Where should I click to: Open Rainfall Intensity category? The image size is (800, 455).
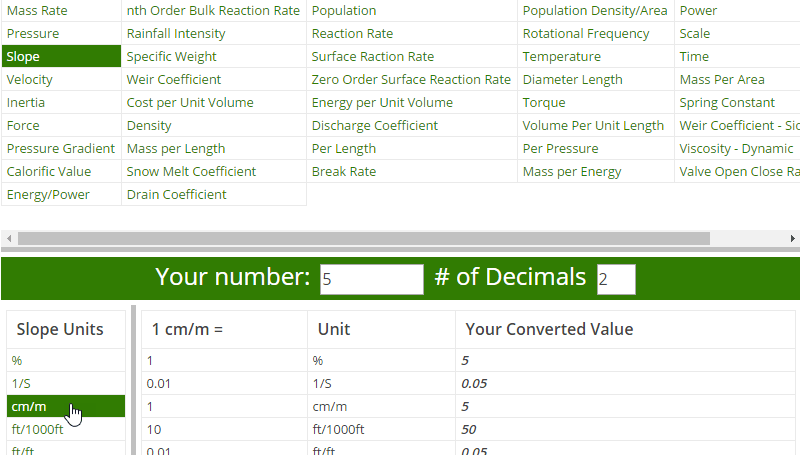pyautogui.click(x=176, y=34)
